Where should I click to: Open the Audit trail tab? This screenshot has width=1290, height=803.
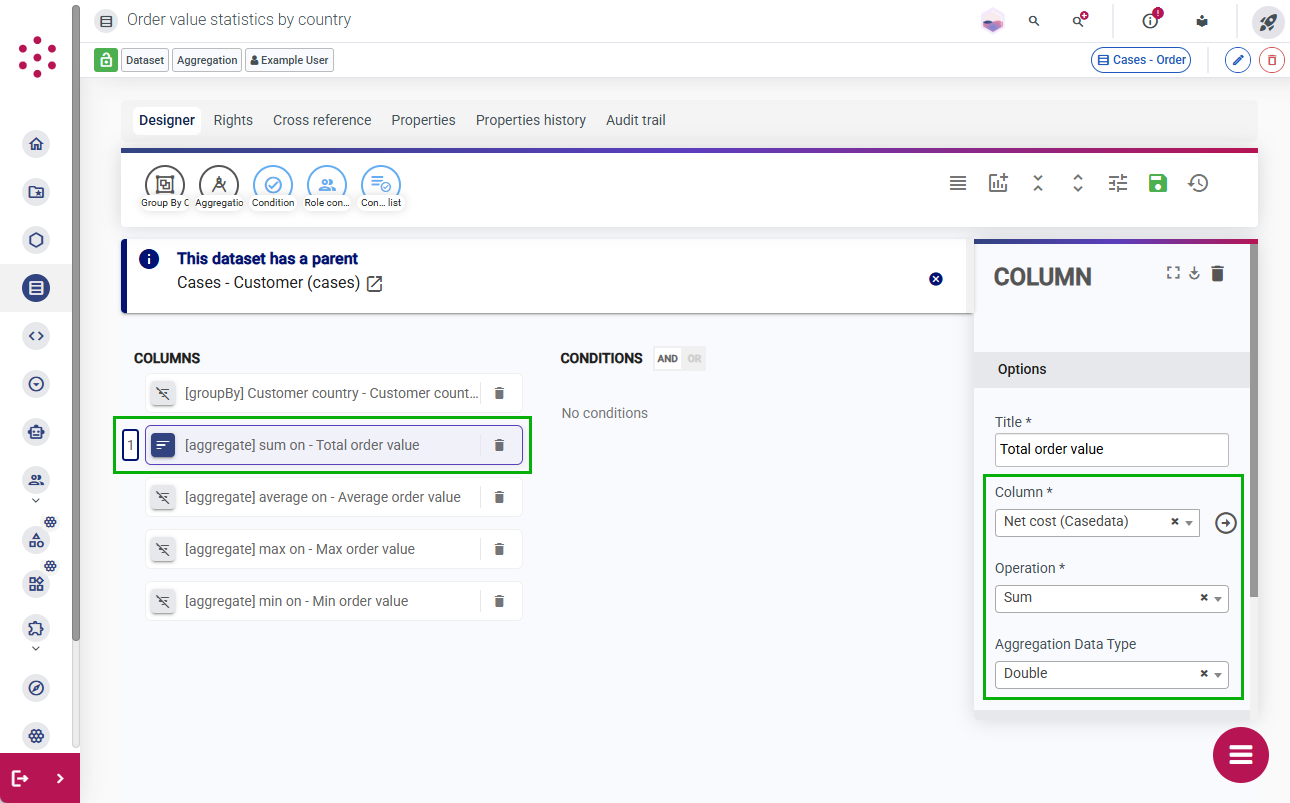636,120
